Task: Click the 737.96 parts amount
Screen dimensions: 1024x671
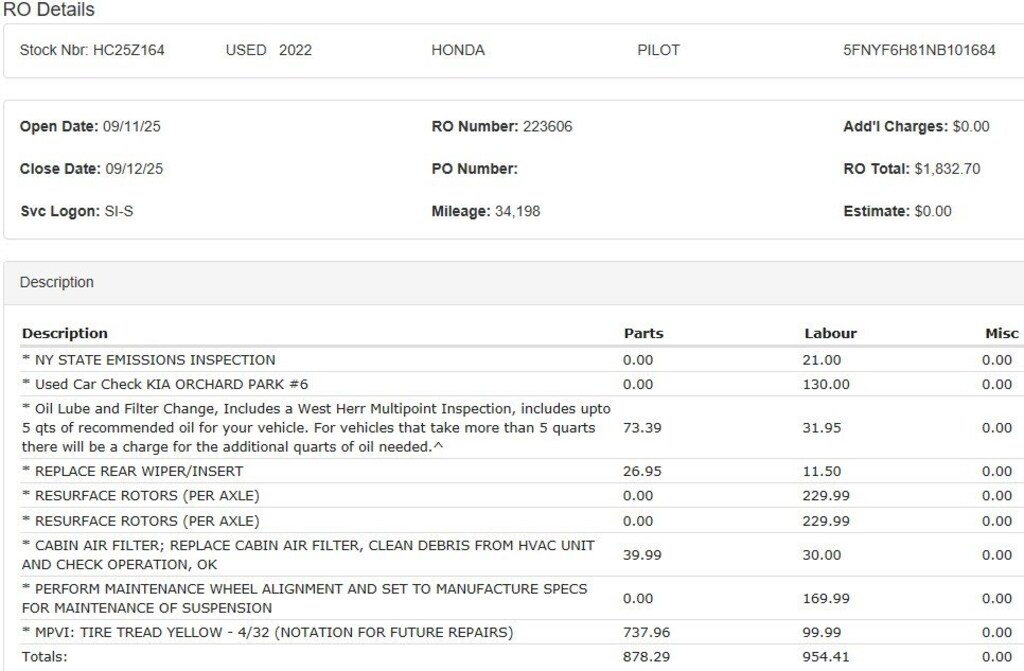Action: point(644,632)
